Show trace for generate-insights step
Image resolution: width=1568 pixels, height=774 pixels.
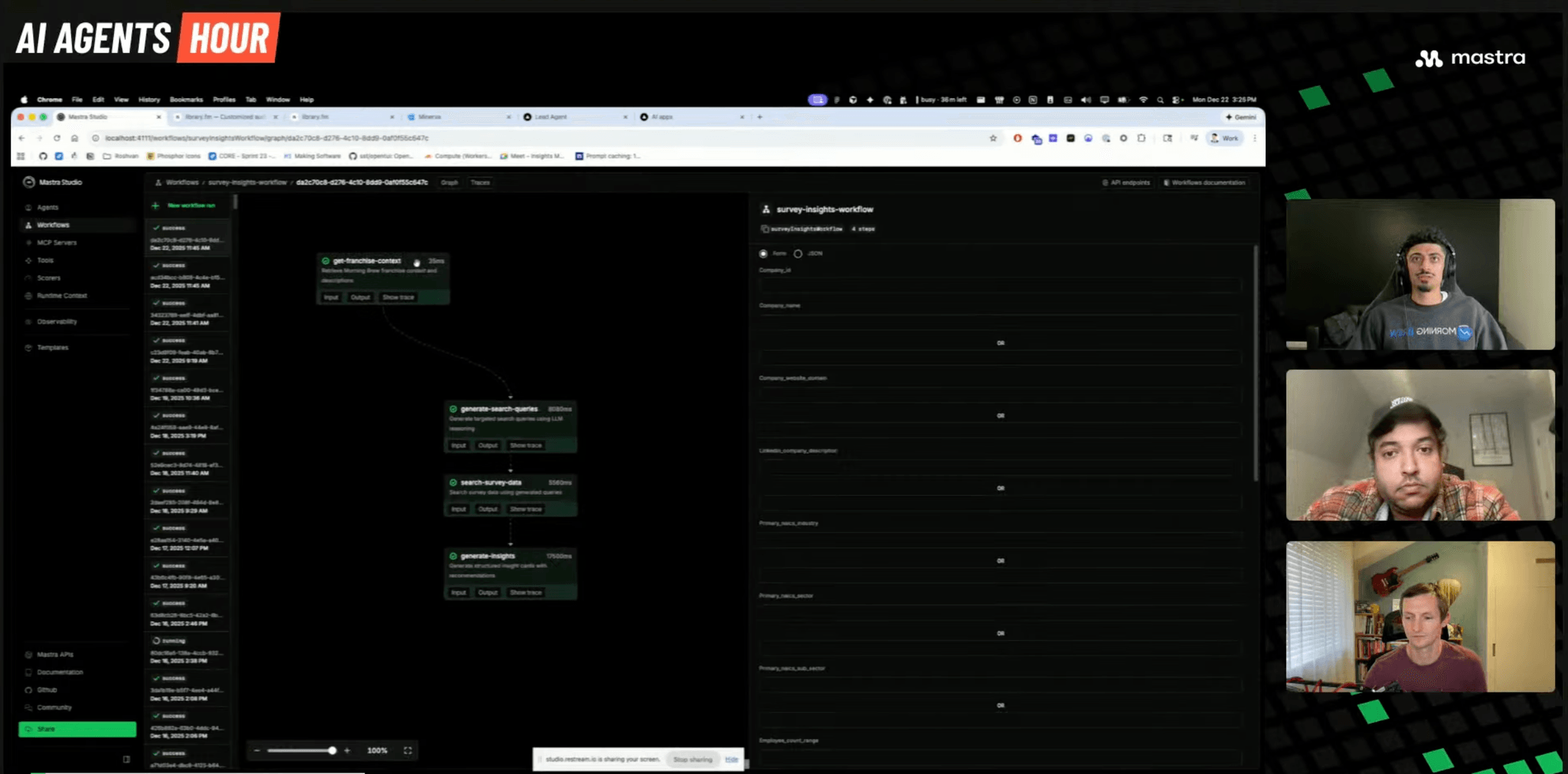tap(526, 593)
